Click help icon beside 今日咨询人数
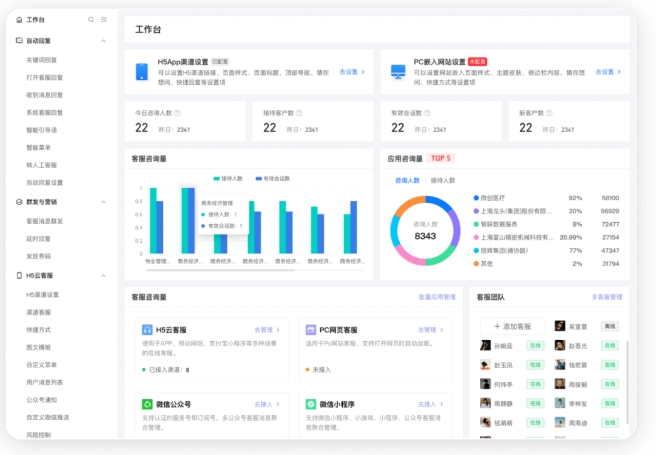The width and height of the screenshot is (656, 455). click(x=177, y=113)
